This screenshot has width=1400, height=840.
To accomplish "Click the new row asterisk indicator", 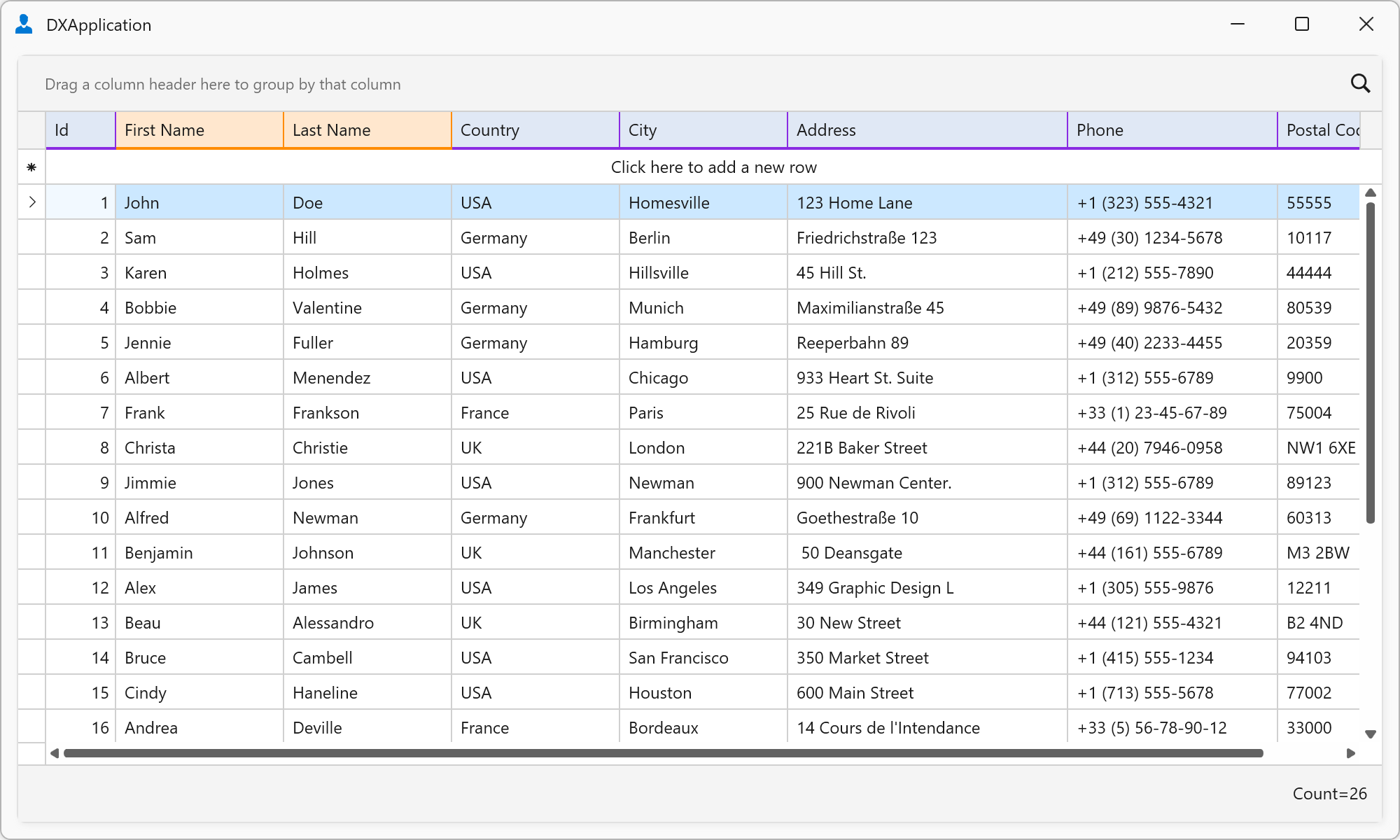I will tap(31, 167).
